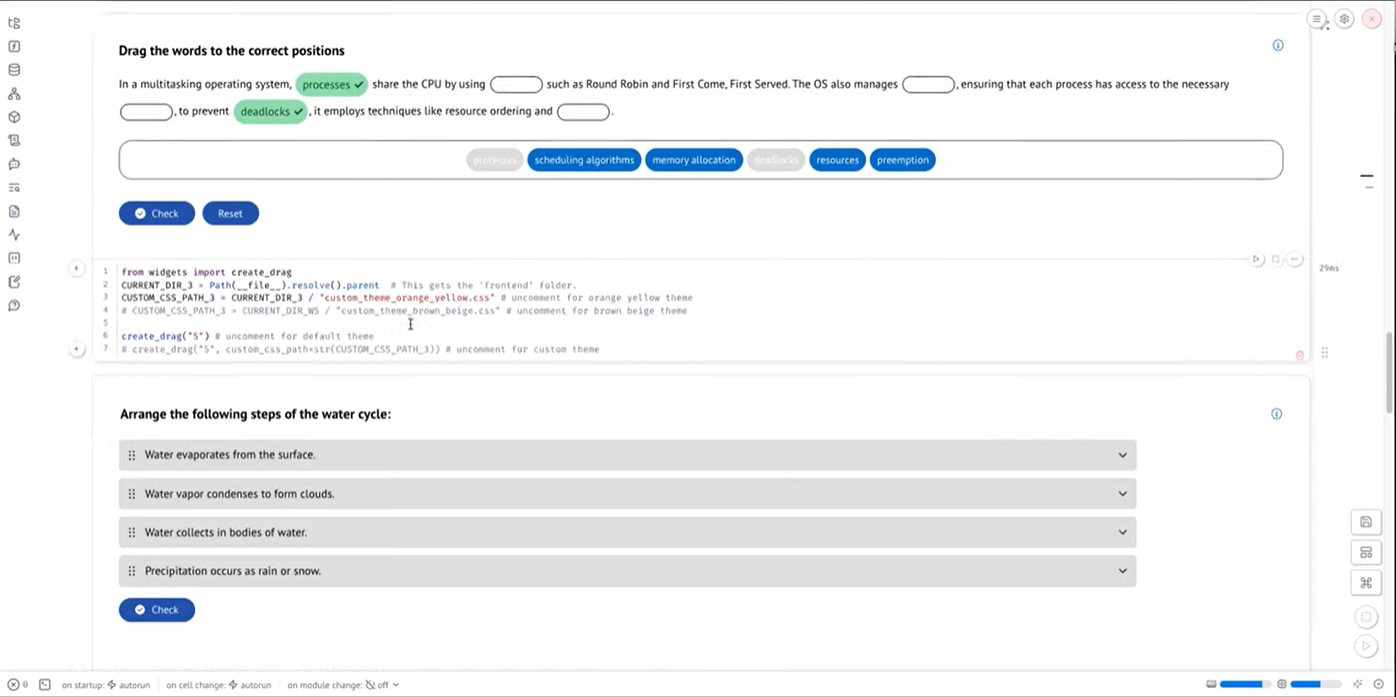Image resolution: width=1396 pixels, height=697 pixels.
Task: Select the 'scheduling algorithms' word chip
Action: (584, 160)
